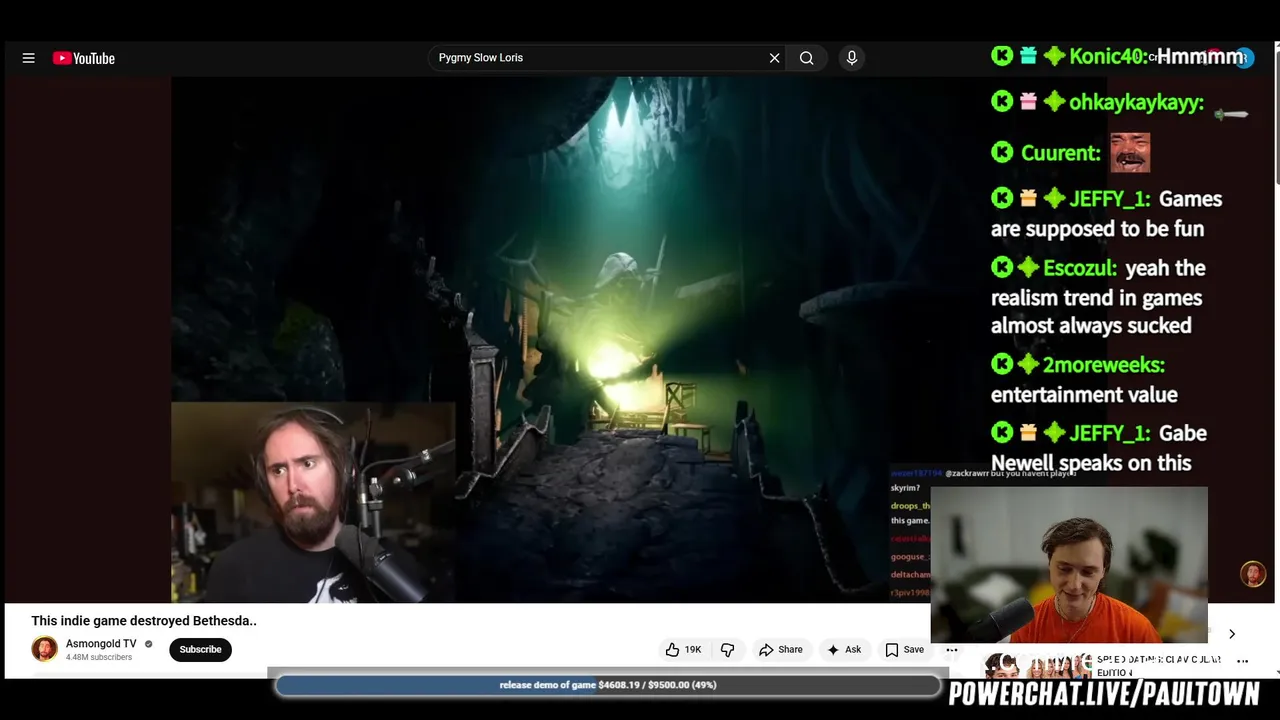This screenshot has height=720, width=1280.
Task: Clear the search query with the X
Action: tap(774, 58)
